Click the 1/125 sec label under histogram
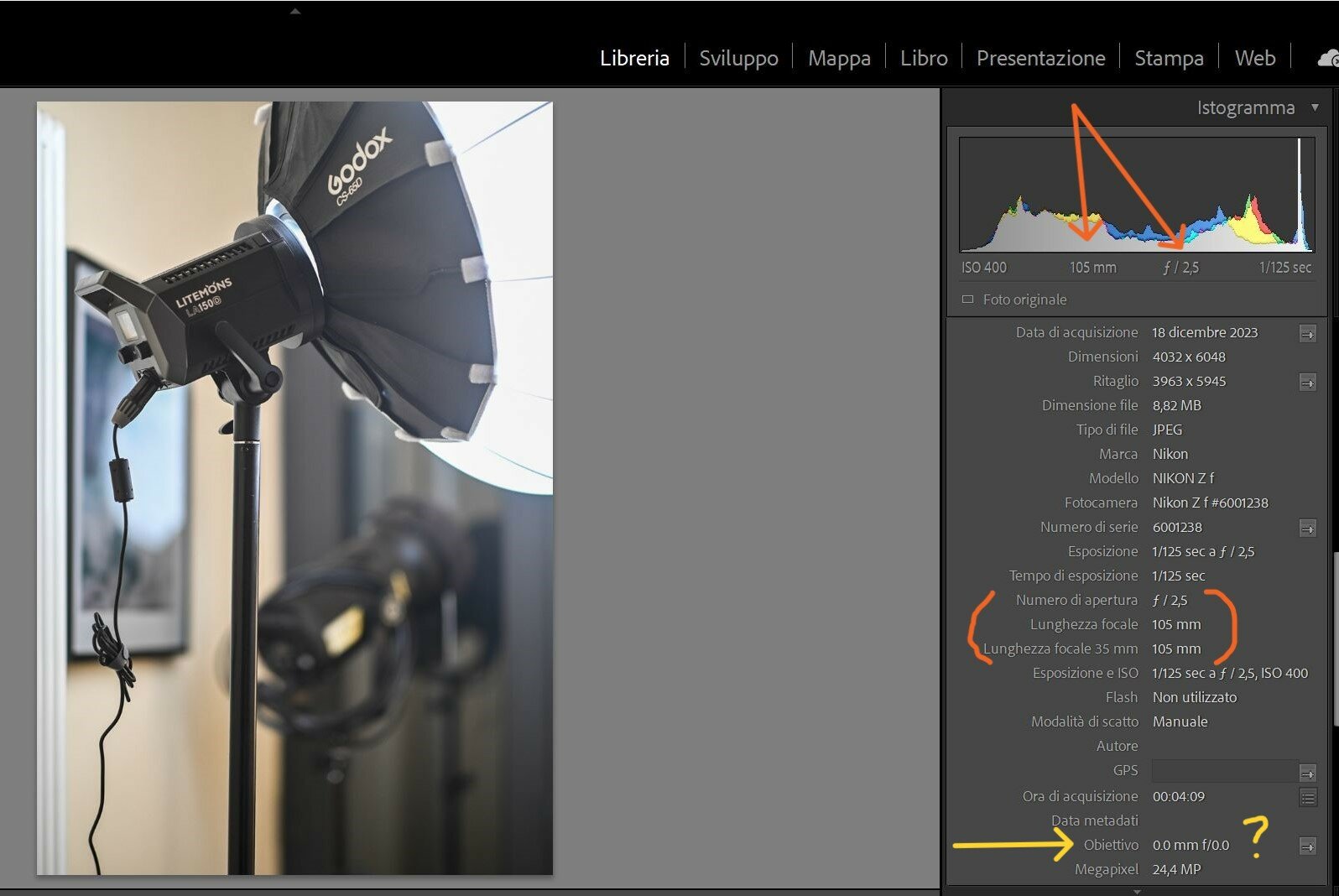The width and height of the screenshot is (1339, 896). point(1284,268)
